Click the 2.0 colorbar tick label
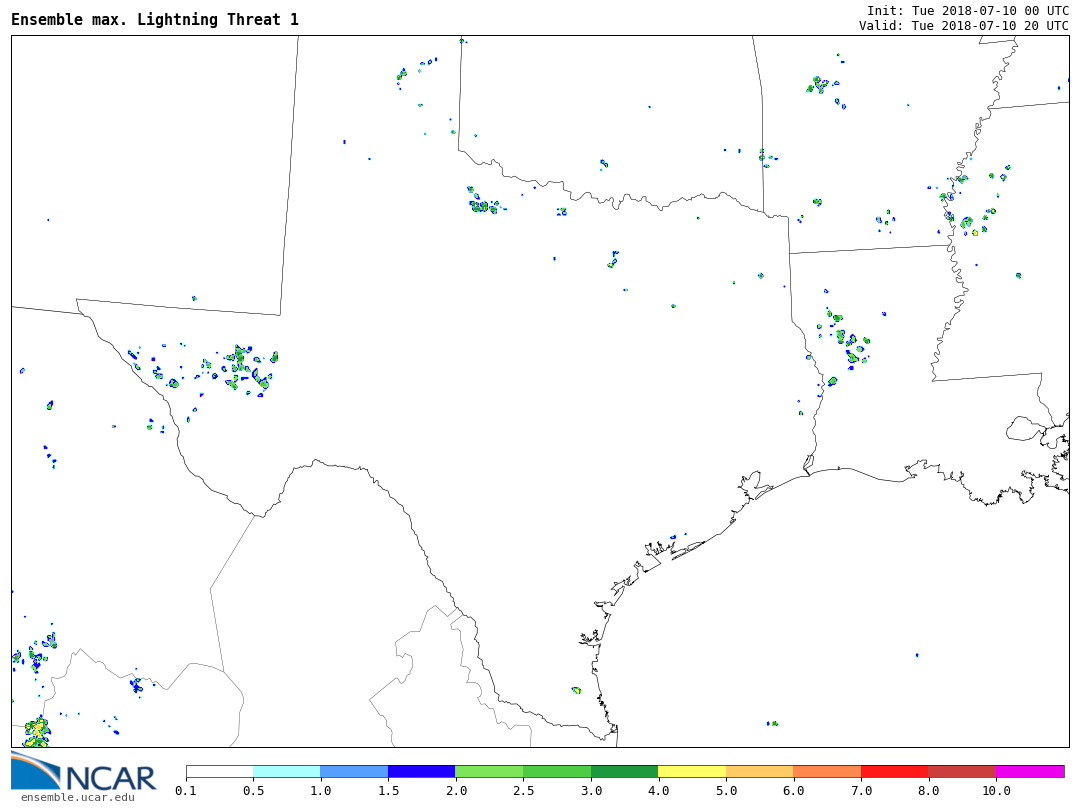This screenshot has width=1080, height=810. click(x=455, y=791)
